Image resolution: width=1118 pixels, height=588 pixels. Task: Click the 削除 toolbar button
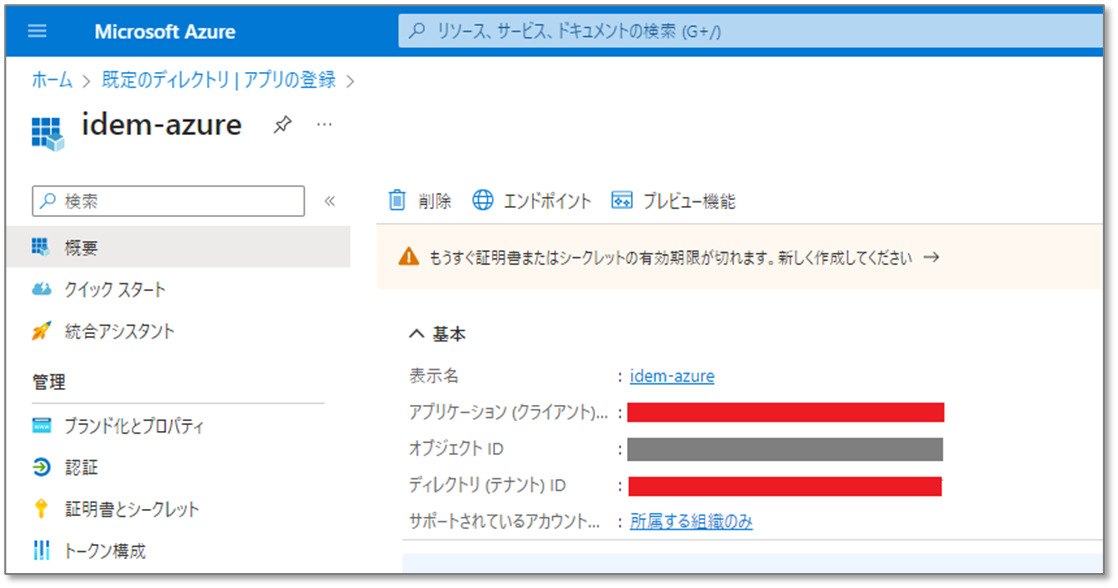click(420, 201)
